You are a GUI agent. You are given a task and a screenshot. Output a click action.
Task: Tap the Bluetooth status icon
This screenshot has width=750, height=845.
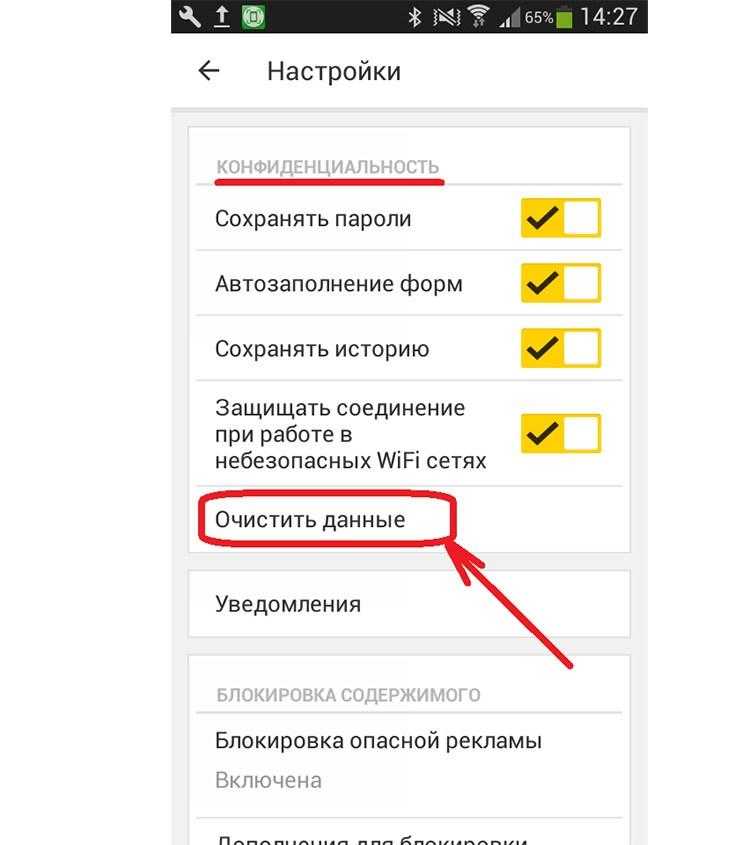414,17
